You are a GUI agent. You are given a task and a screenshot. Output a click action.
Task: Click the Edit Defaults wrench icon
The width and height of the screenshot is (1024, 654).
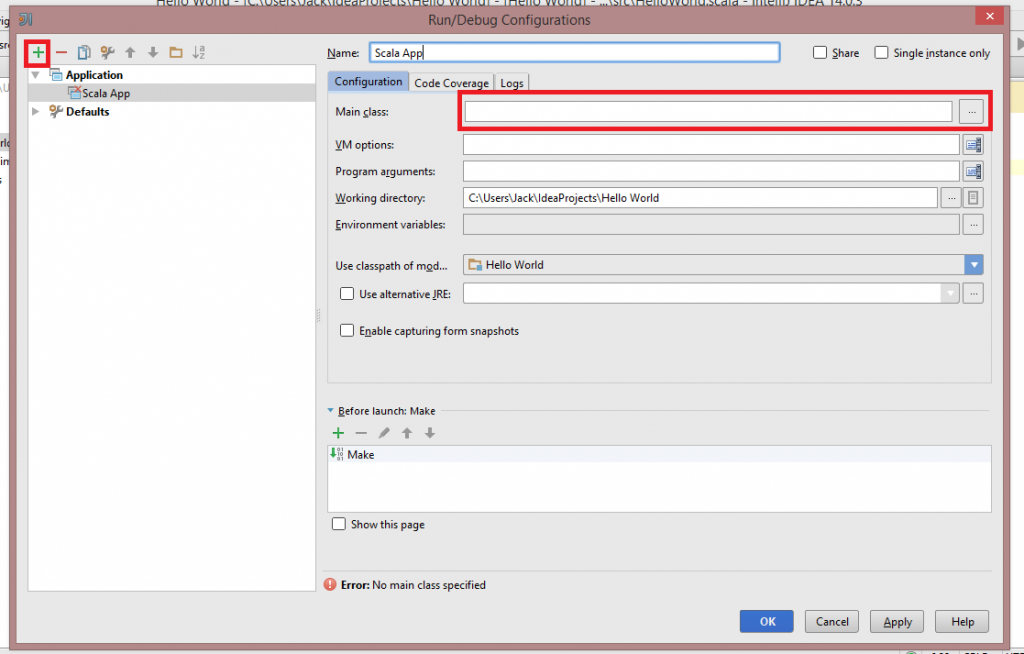click(107, 52)
